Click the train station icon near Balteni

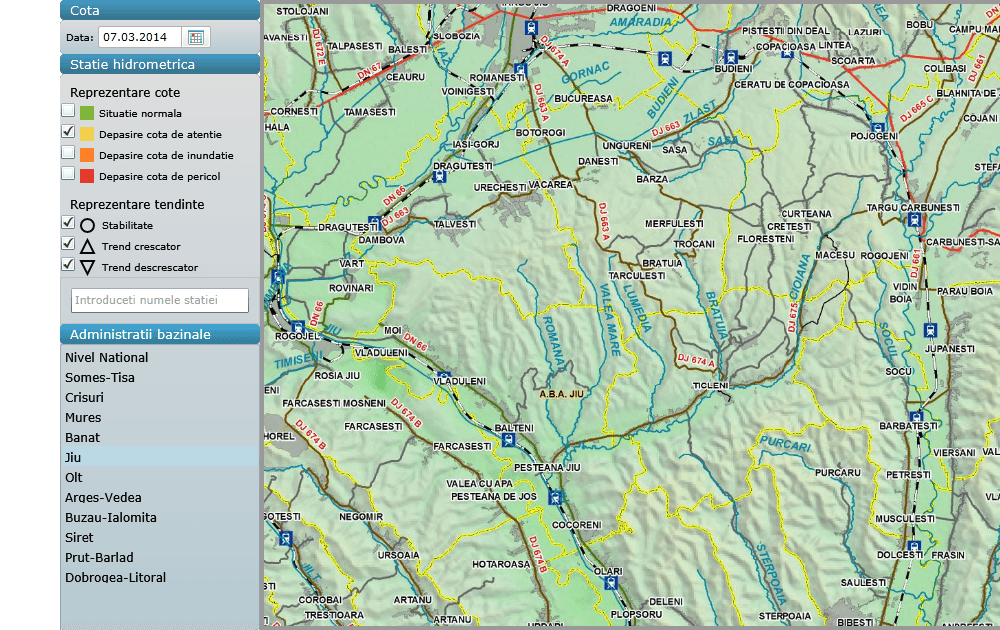(x=509, y=439)
